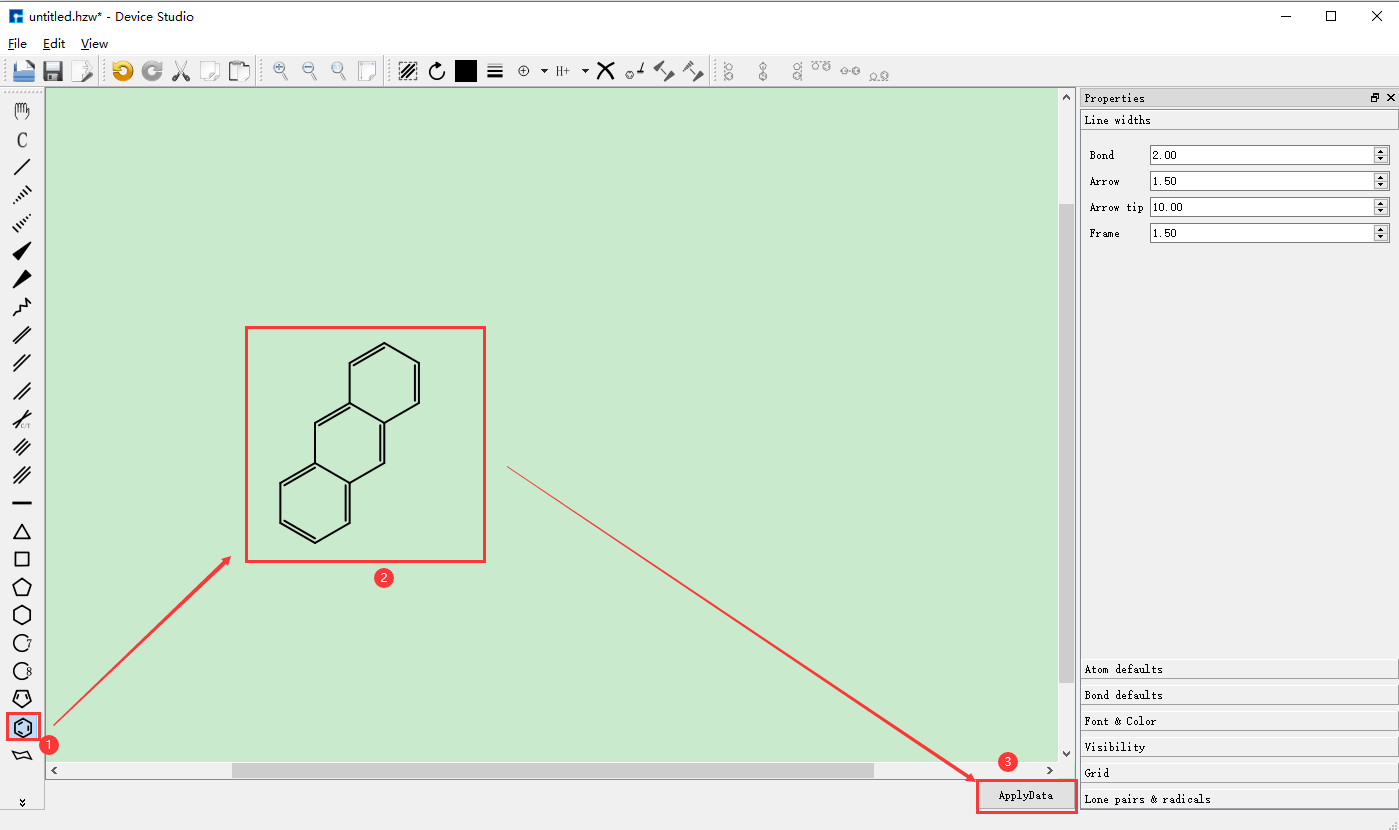The image size is (1399, 830).
Task: Select the pentagon ring tool
Action: pyautogui.click(x=22, y=587)
